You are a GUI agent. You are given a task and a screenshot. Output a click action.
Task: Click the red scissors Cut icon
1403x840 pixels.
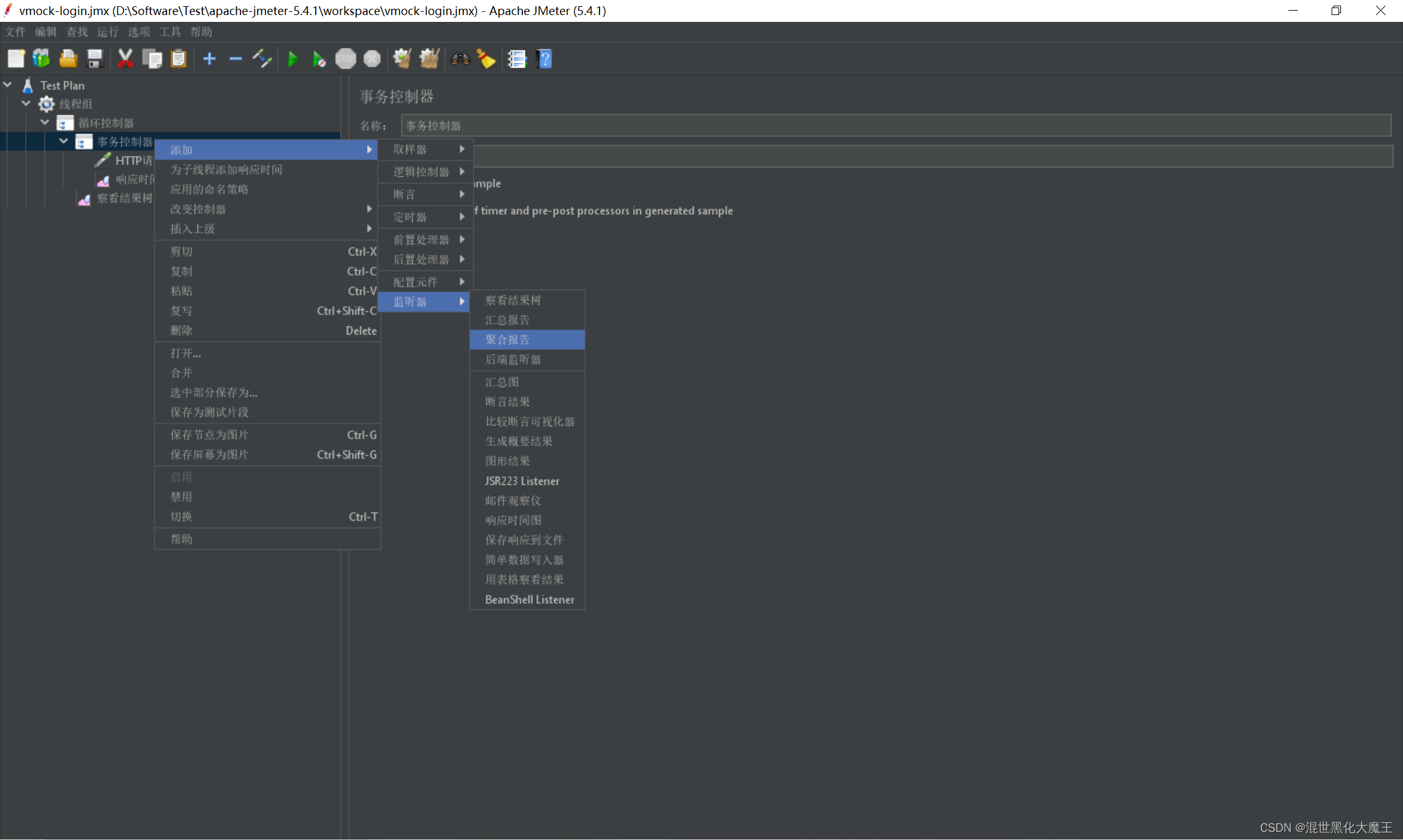(x=125, y=59)
